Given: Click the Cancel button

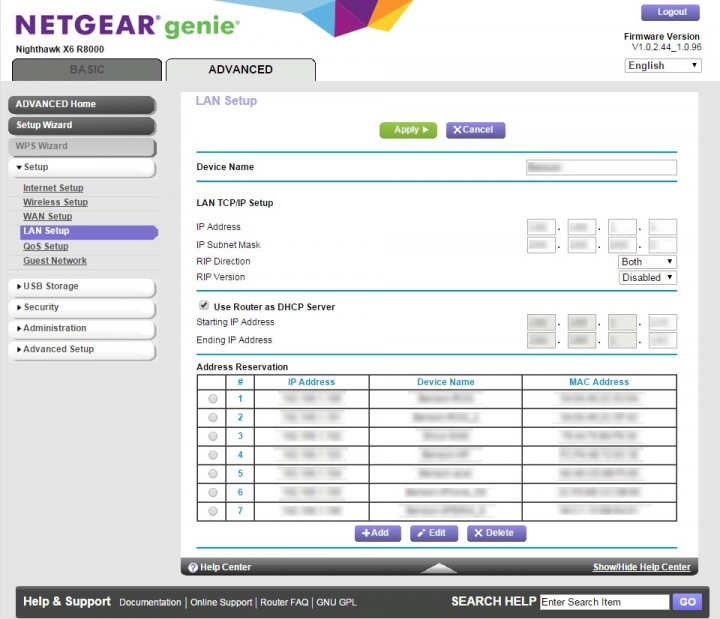Looking at the screenshot, I should click(475, 130).
